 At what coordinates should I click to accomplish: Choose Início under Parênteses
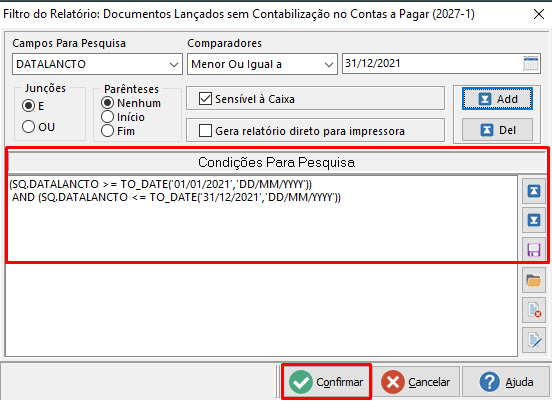(x=107, y=117)
